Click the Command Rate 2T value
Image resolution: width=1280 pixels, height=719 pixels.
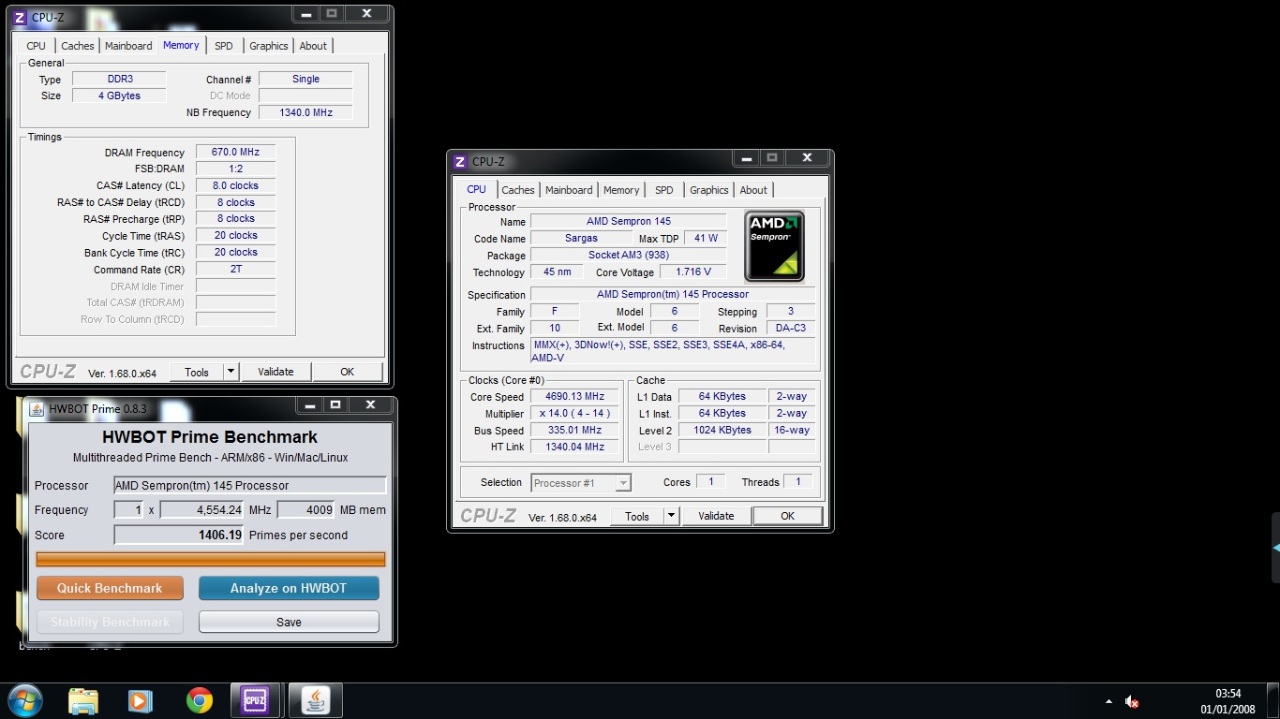tap(236, 269)
